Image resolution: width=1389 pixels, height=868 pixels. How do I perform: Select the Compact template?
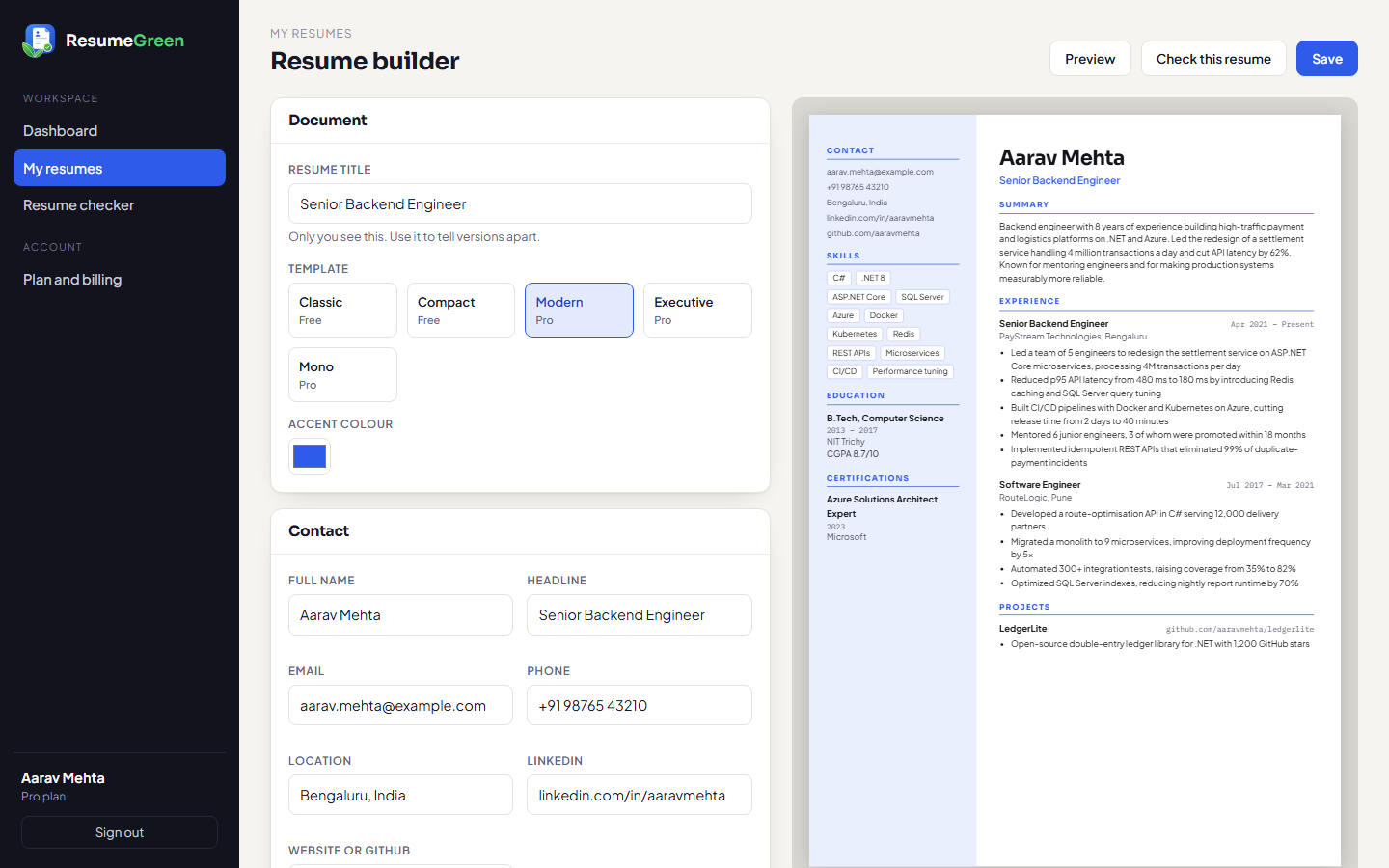coord(461,310)
